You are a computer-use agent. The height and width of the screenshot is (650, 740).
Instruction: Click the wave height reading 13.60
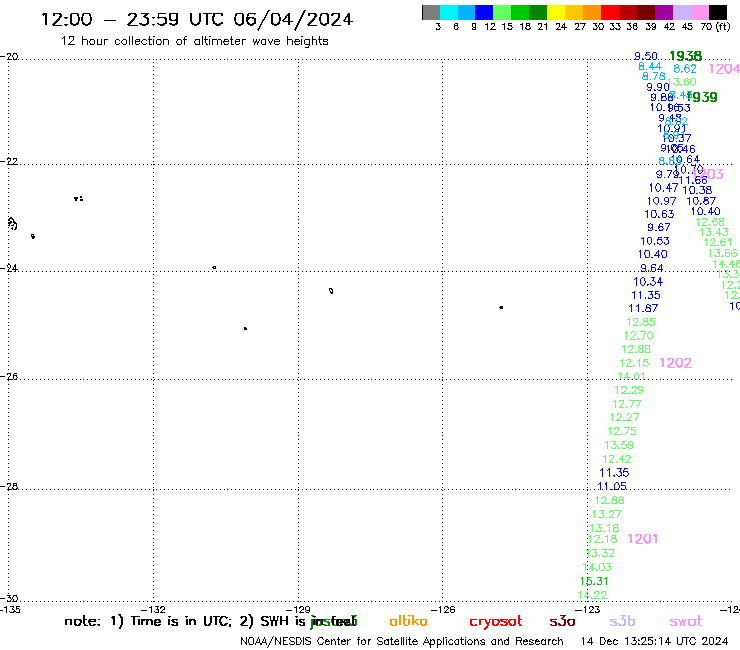pyautogui.click(x=681, y=82)
